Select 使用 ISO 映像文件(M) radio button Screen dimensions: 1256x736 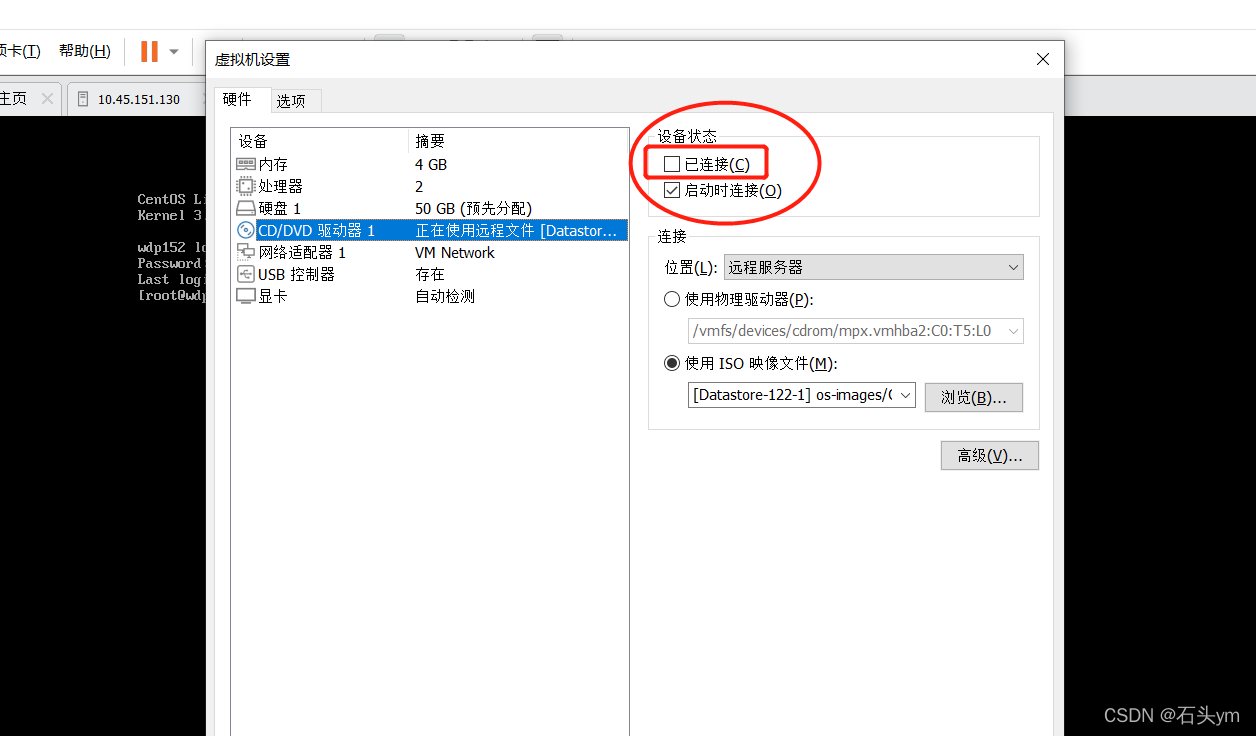(x=672, y=363)
